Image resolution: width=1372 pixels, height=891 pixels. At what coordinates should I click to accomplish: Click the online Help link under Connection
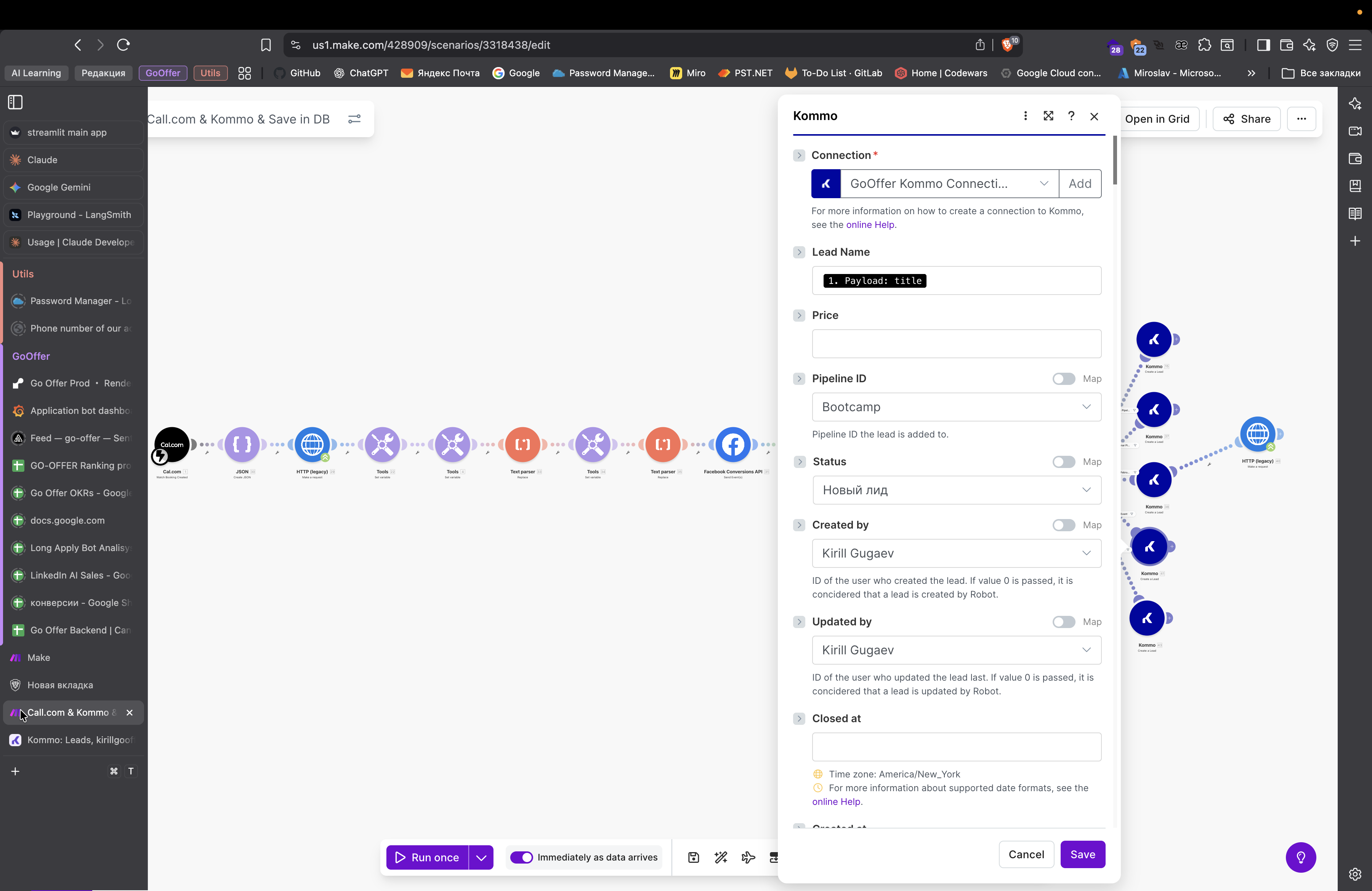click(x=870, y=225)
